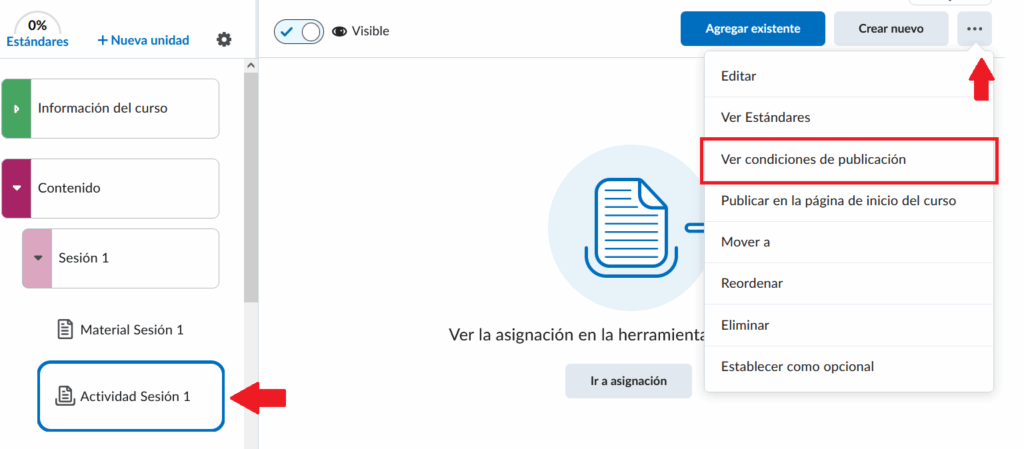
Task: Click the Material Sesión 1 document icon
Action: pos(65,329)
